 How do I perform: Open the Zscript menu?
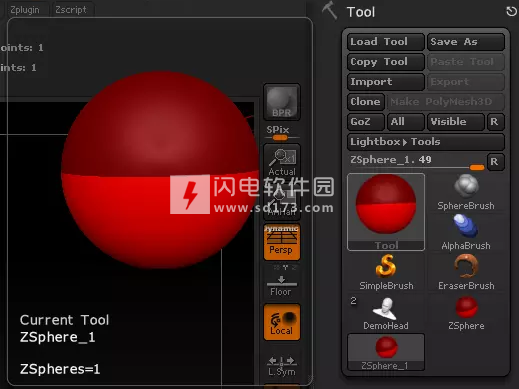71,10
